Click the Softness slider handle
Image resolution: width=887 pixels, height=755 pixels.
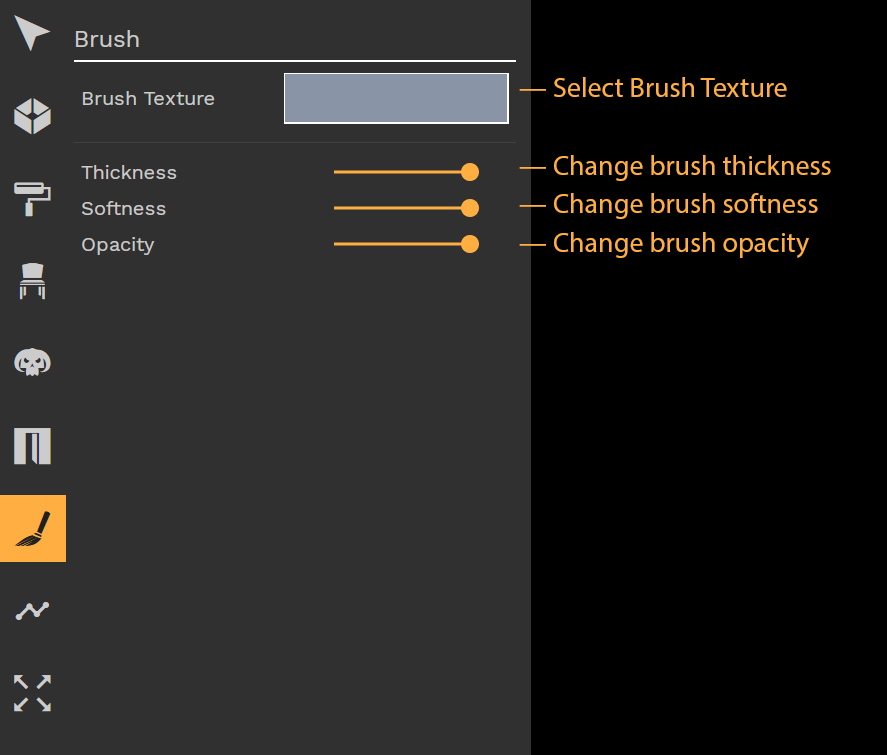[470, 208]
